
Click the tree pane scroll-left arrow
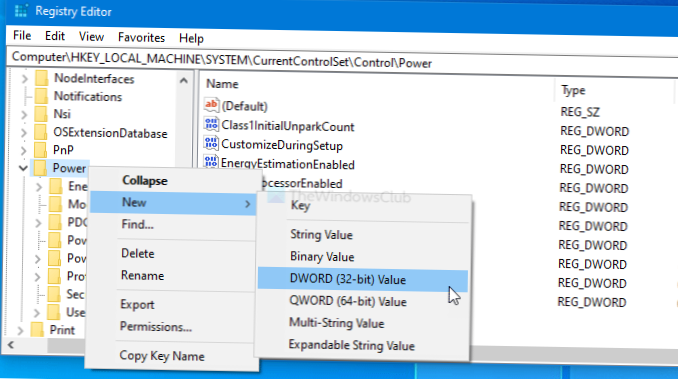pyautogui.click(x=11, y=344)
